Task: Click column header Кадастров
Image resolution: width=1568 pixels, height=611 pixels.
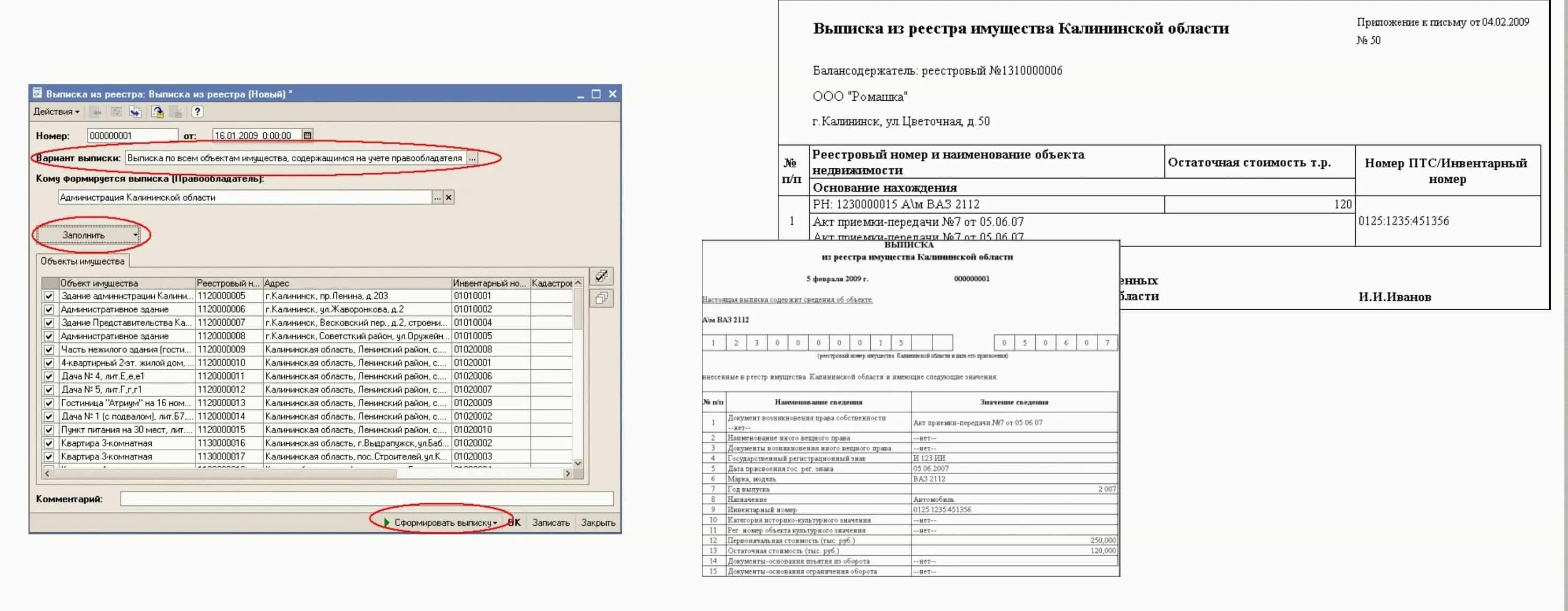Action: coord(551,283)
